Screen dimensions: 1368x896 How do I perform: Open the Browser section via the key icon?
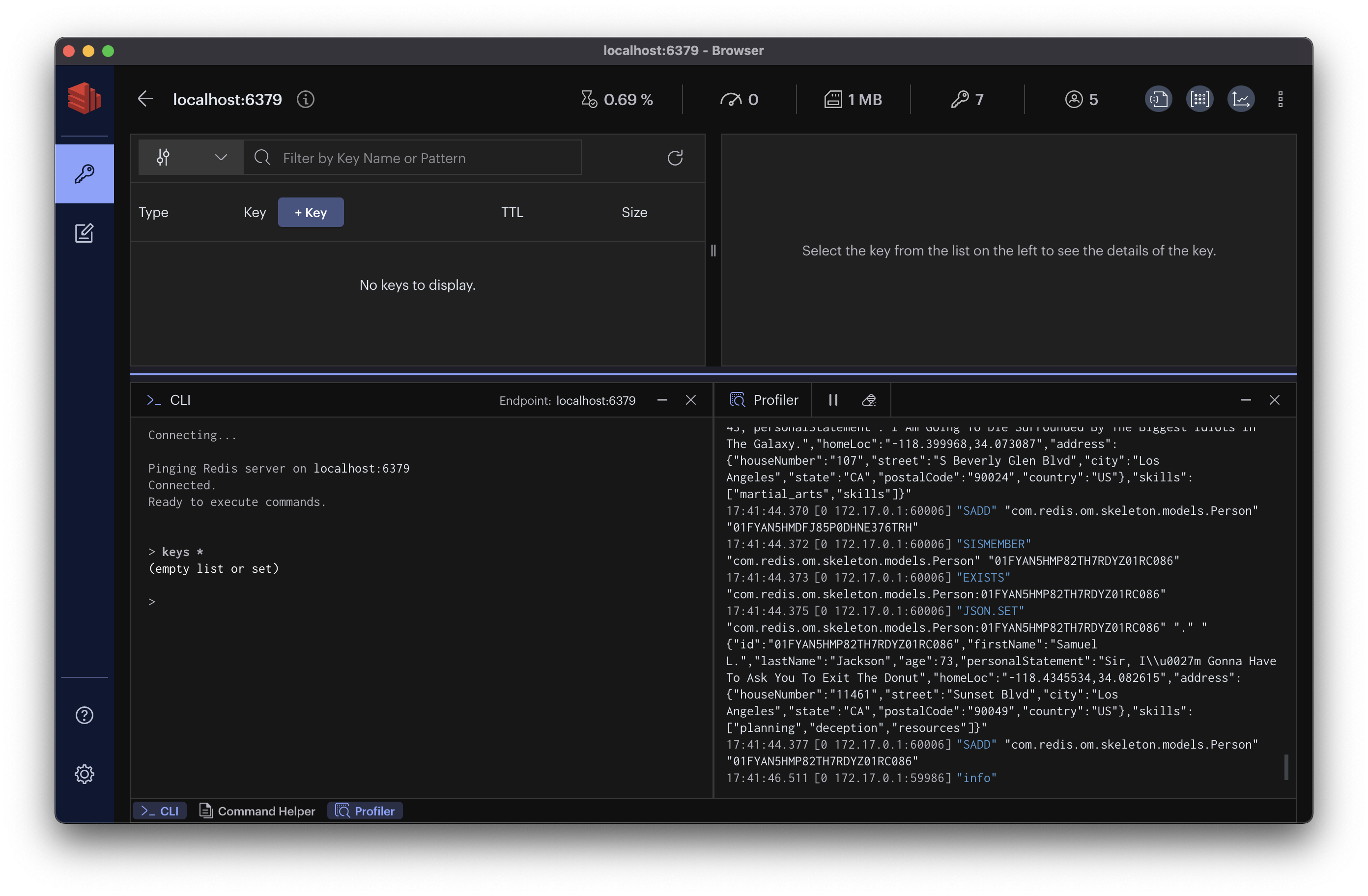pos(85,173)
